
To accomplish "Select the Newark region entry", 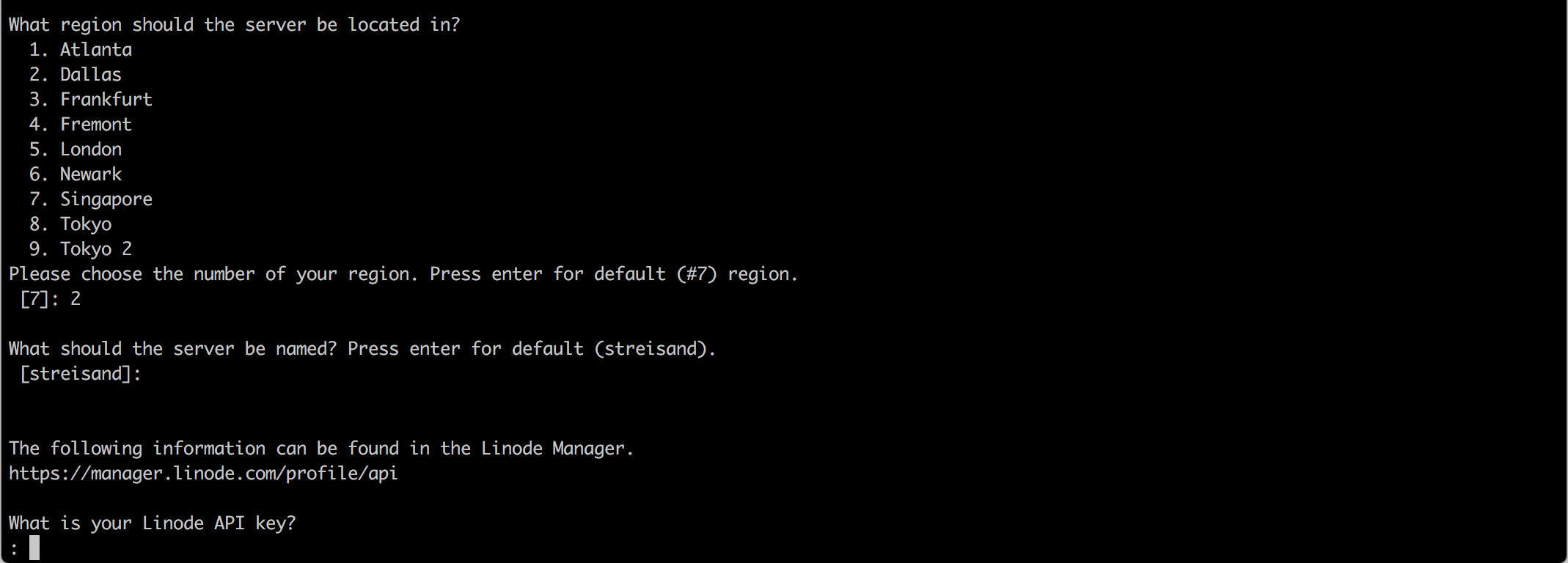I will pyautogui.click(x=90, y=174).
